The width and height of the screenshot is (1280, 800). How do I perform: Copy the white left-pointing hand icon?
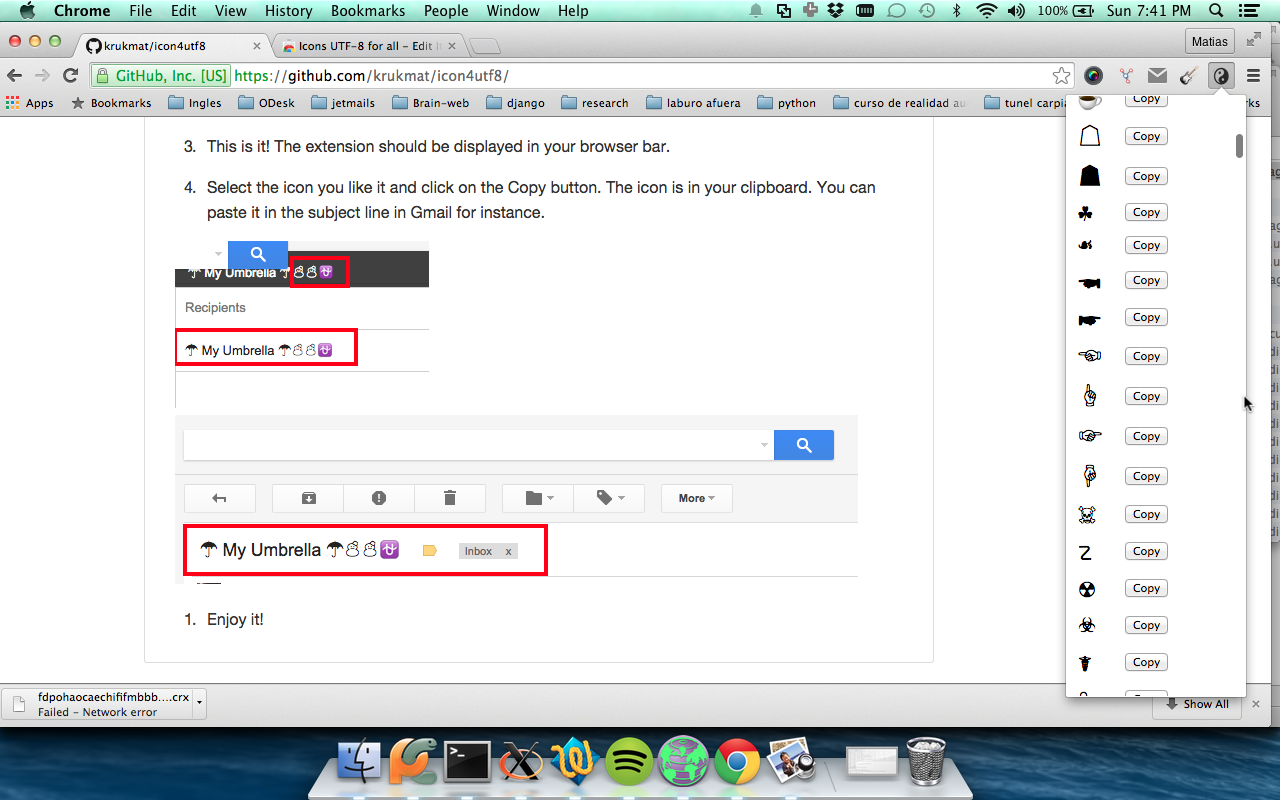pyautogui.click(x=1146, y=356)
